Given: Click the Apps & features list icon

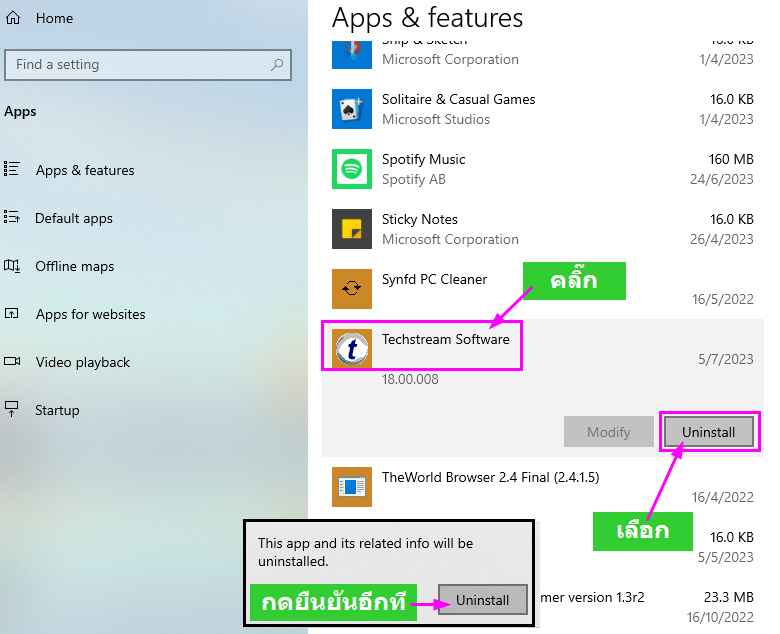Looking at the screenshot, I should (12, 169).
